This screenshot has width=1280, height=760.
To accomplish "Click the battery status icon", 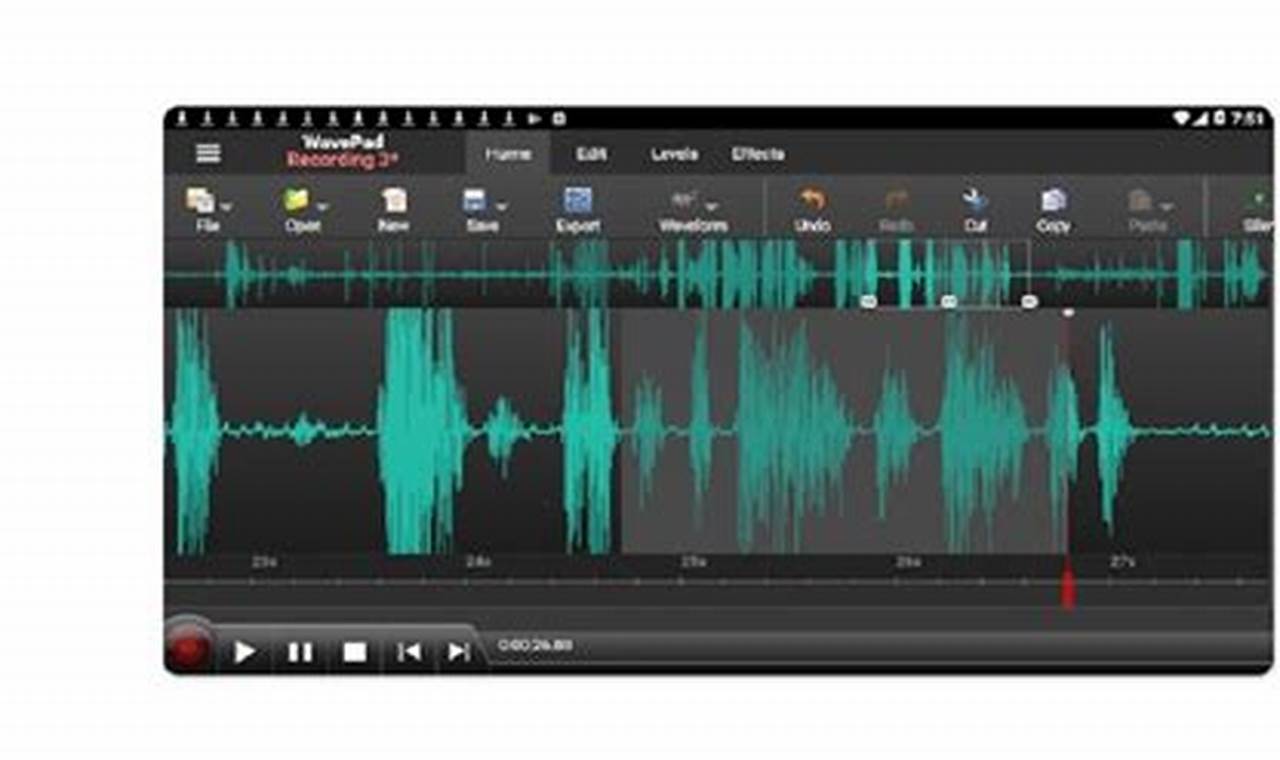I will [1219, 118].
